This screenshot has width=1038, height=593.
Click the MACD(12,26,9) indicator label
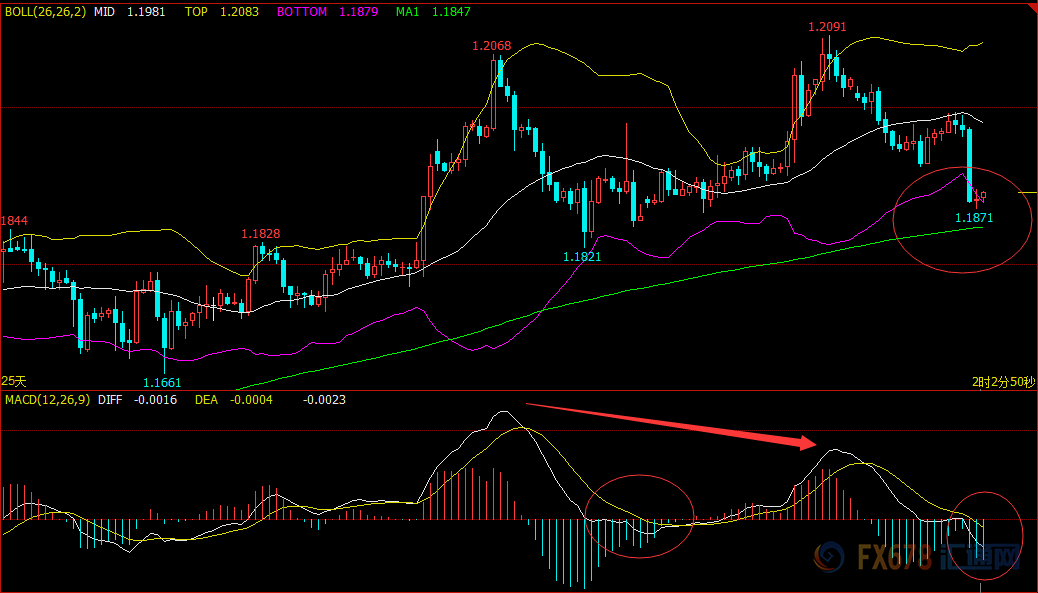tap(48, 400)
